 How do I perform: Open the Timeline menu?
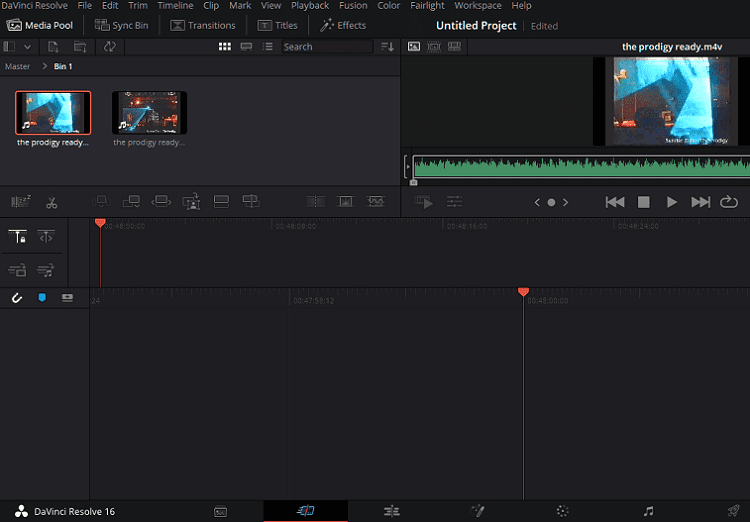[x=176, y=5]
